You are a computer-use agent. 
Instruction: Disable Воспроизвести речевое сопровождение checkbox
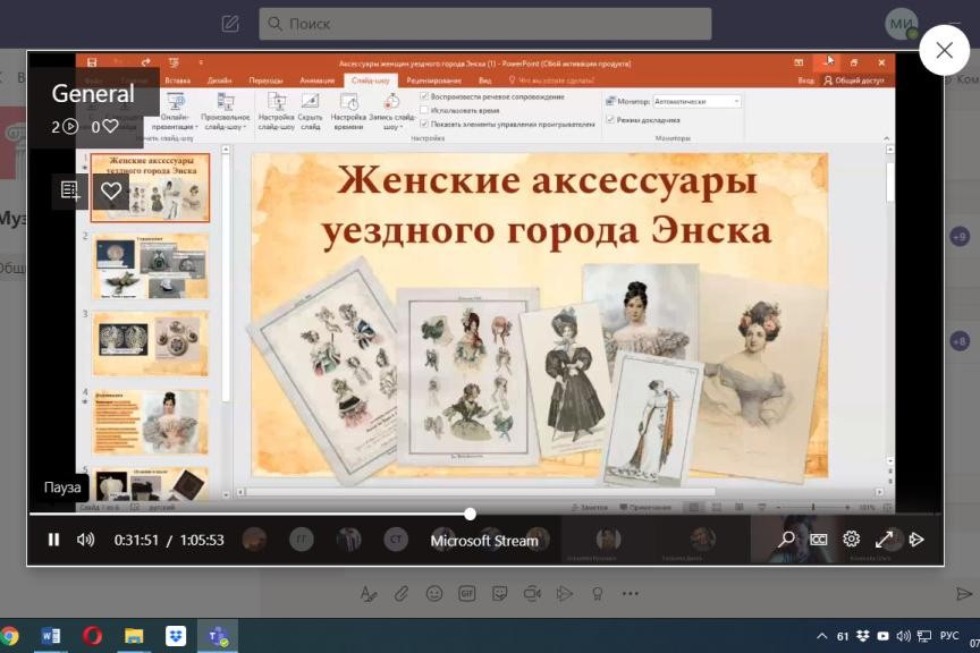pos(424,96)
